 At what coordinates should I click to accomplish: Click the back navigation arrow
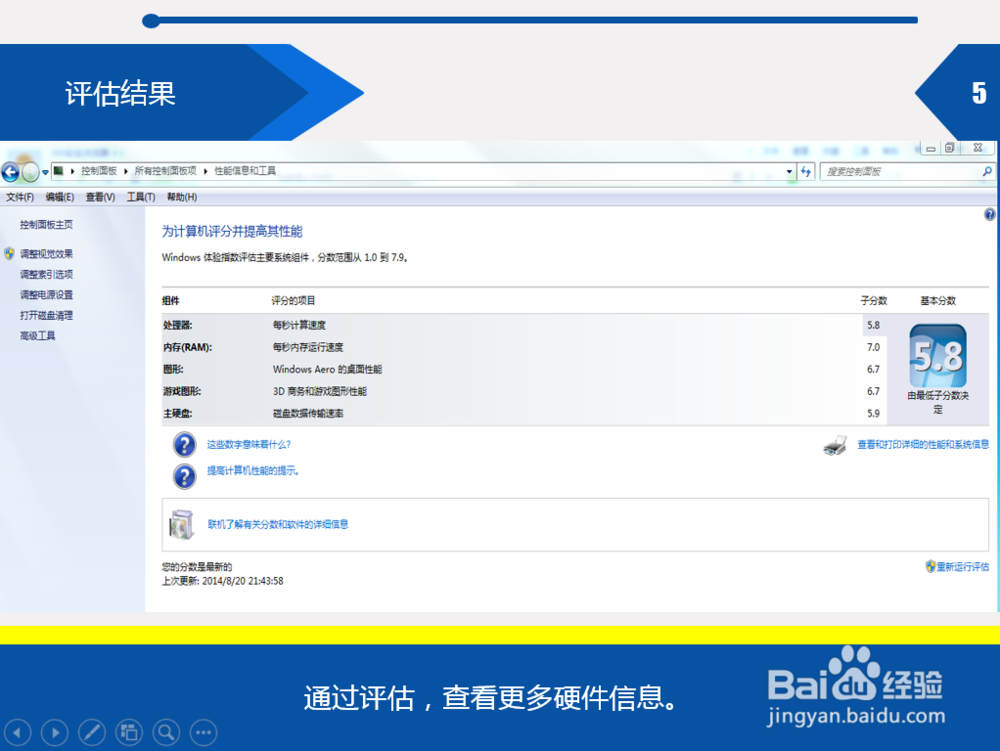click(10, 171)
